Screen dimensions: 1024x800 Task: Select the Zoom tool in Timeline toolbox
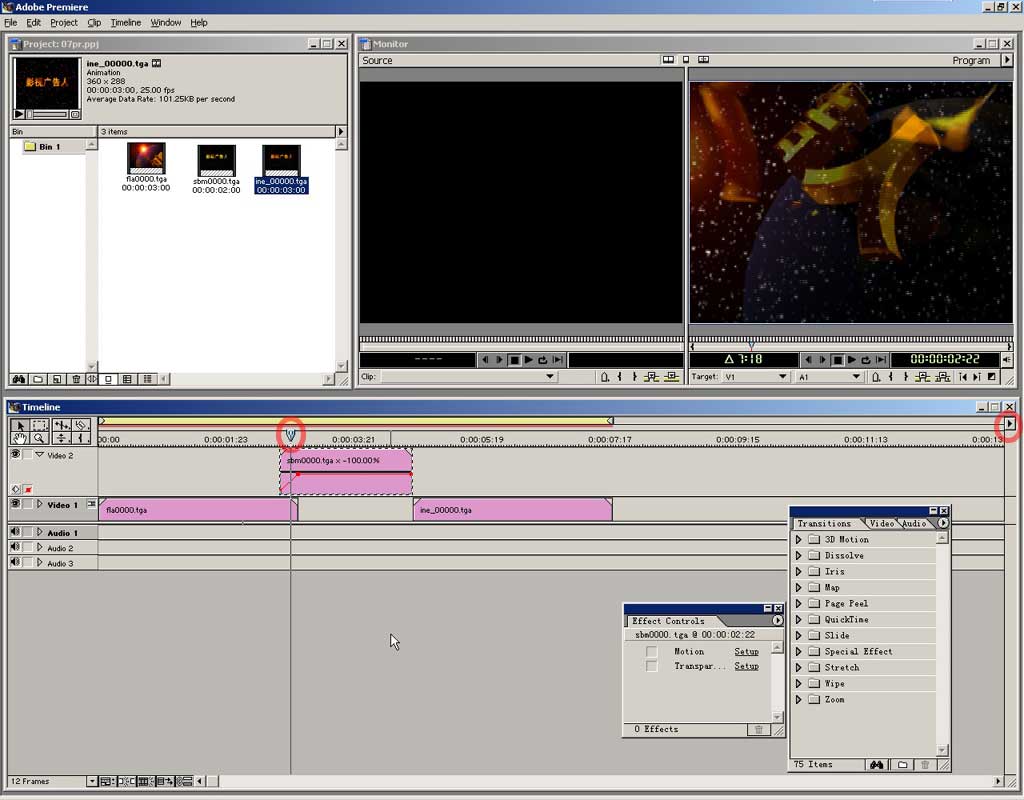point(39,438)
